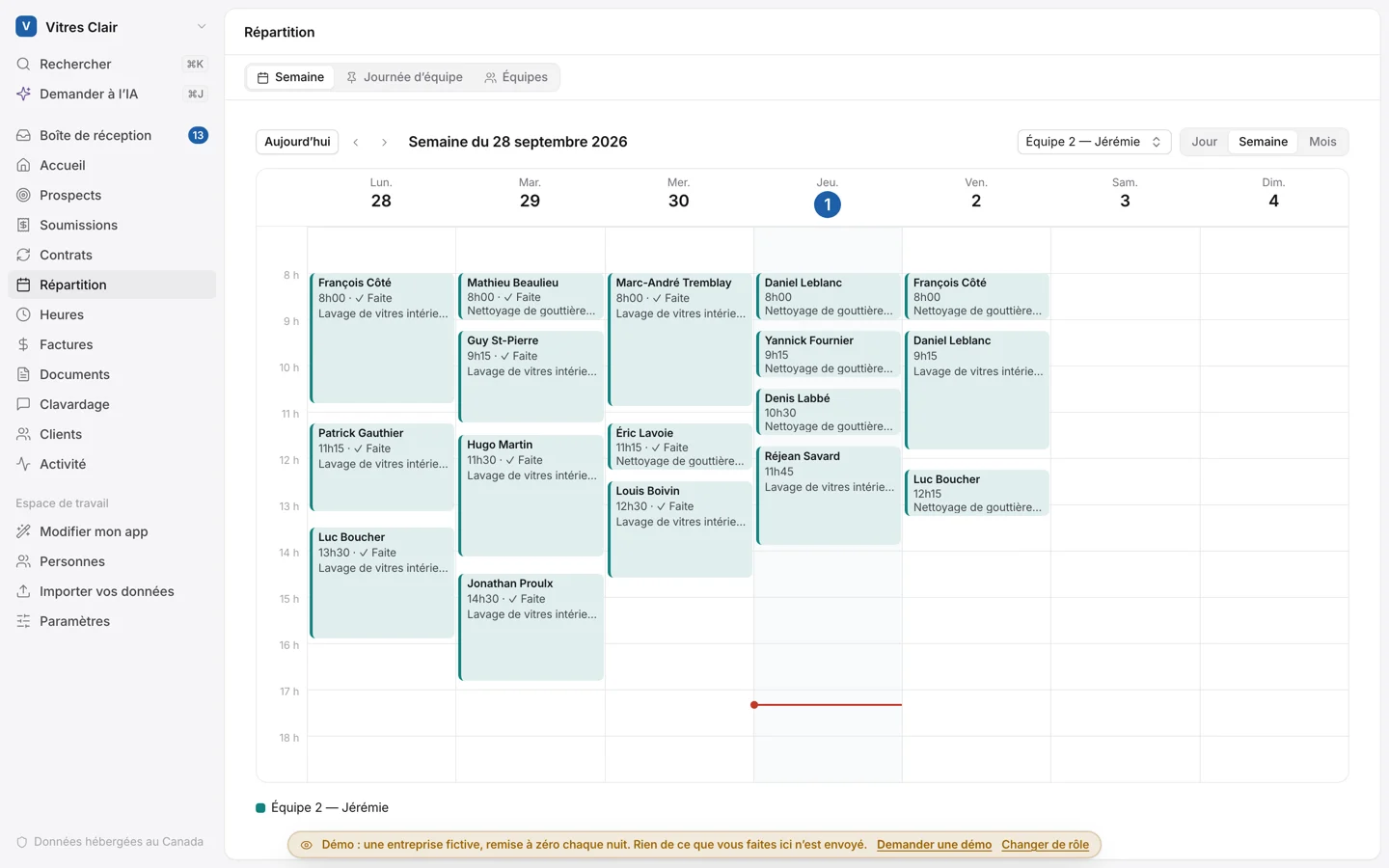
Task: Click the Soumissions document icon
Action: tap(23, 225)
